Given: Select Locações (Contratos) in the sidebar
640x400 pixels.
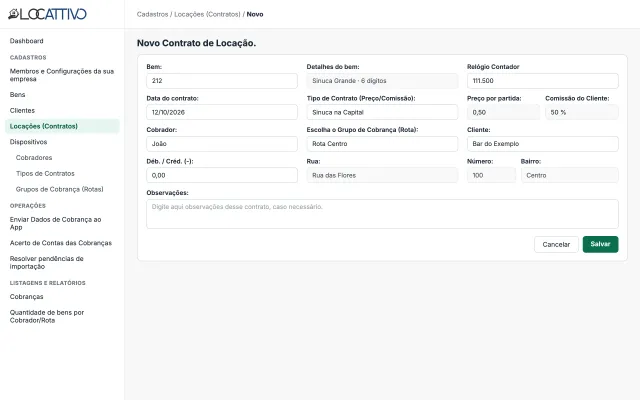Looking at the screenshot, I should (x=62, y=126).
